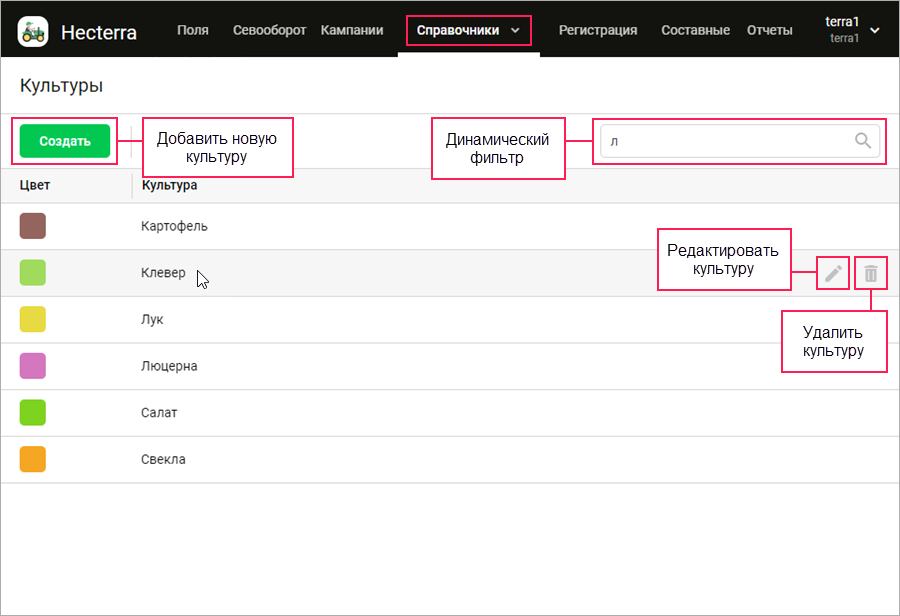Expand the Справочники dropdown arrow
This screenshot has height=616, width=900.
pyautogui.click(x=515, y=30)
